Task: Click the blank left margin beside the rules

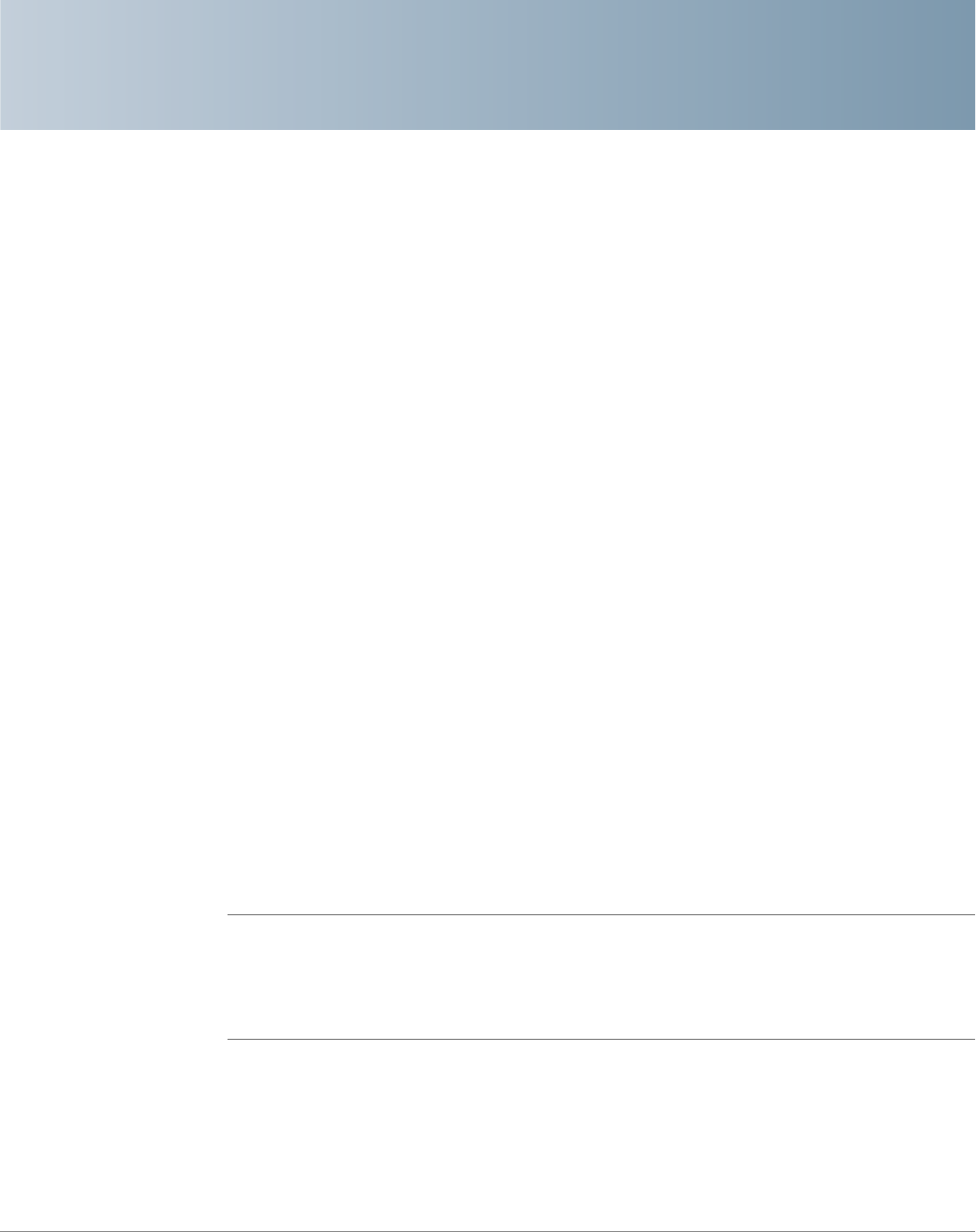Action: [113, 977]
